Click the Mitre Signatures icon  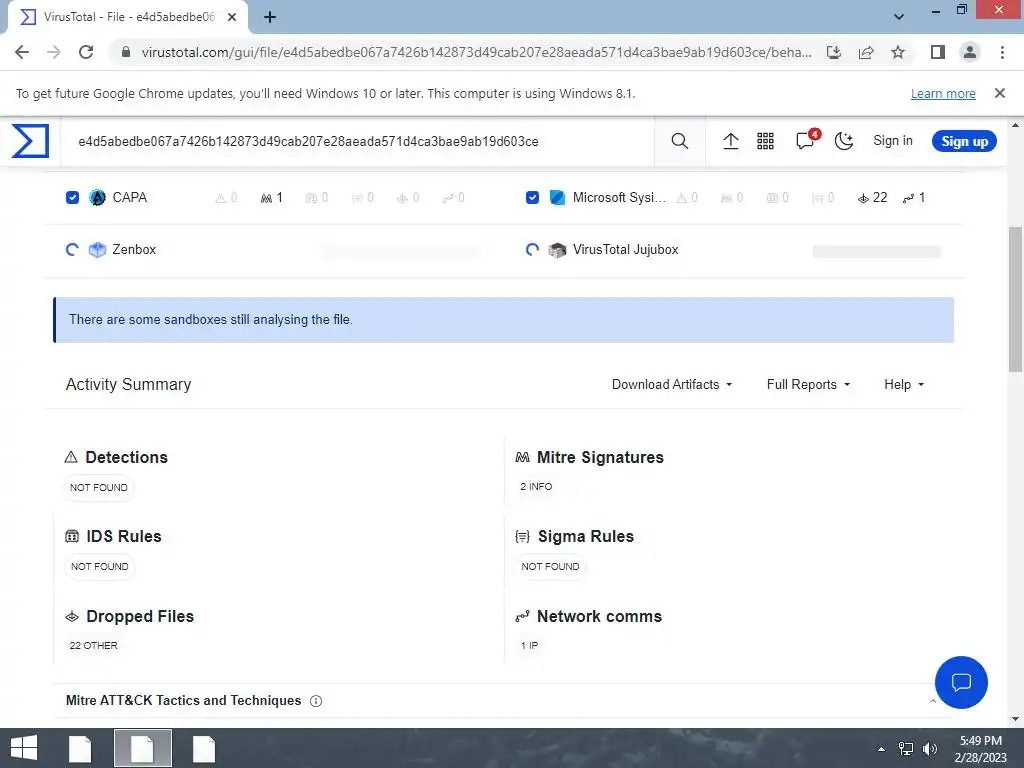(x=522, y=457)
